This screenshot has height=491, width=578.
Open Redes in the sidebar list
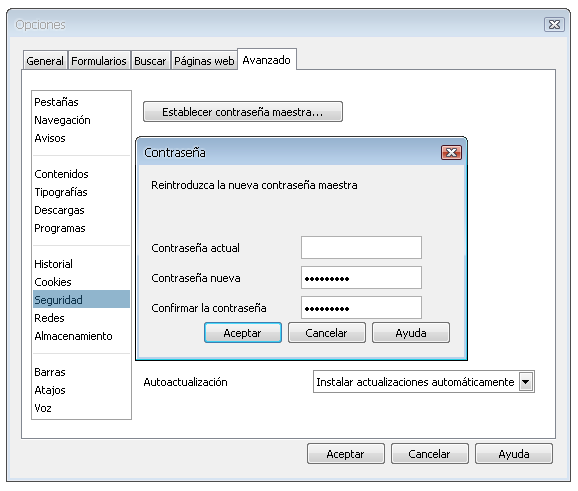pos(81,318)
